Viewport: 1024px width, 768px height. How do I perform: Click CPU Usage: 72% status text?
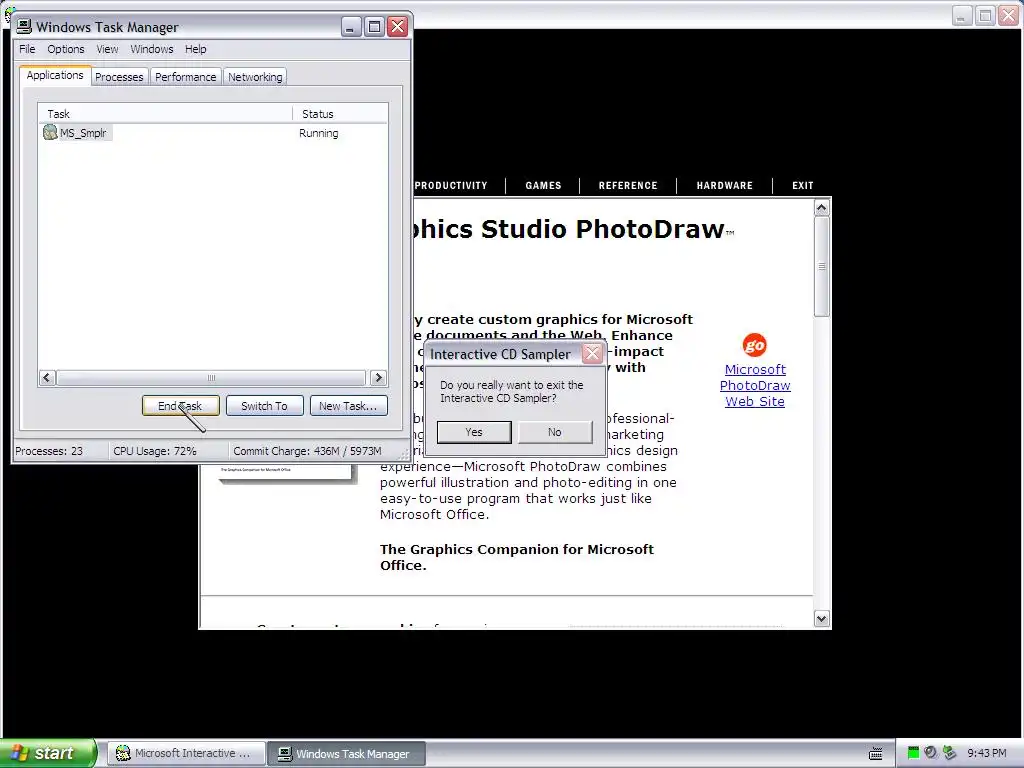click(155, 451)
